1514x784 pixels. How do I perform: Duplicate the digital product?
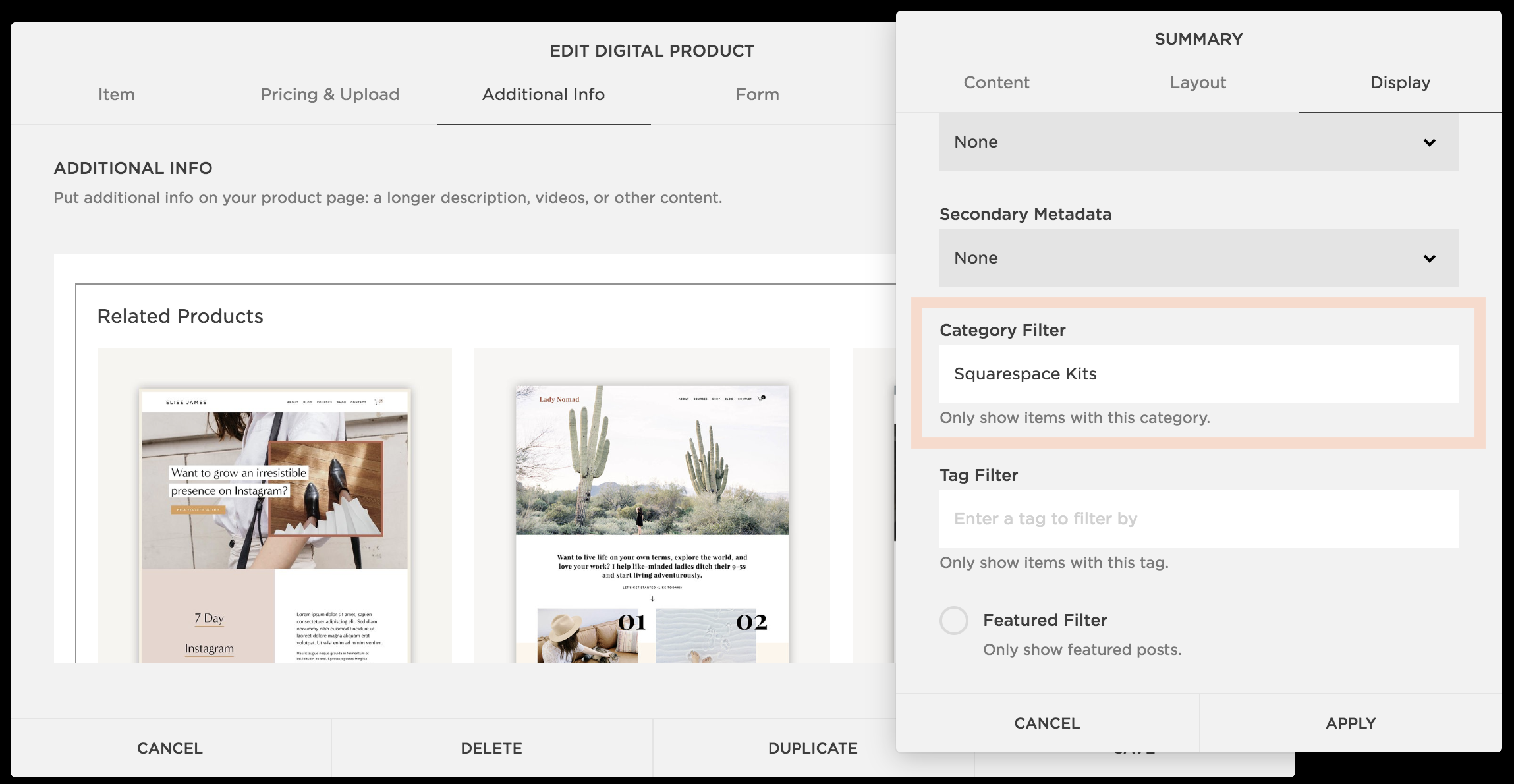tap(812, 748)
